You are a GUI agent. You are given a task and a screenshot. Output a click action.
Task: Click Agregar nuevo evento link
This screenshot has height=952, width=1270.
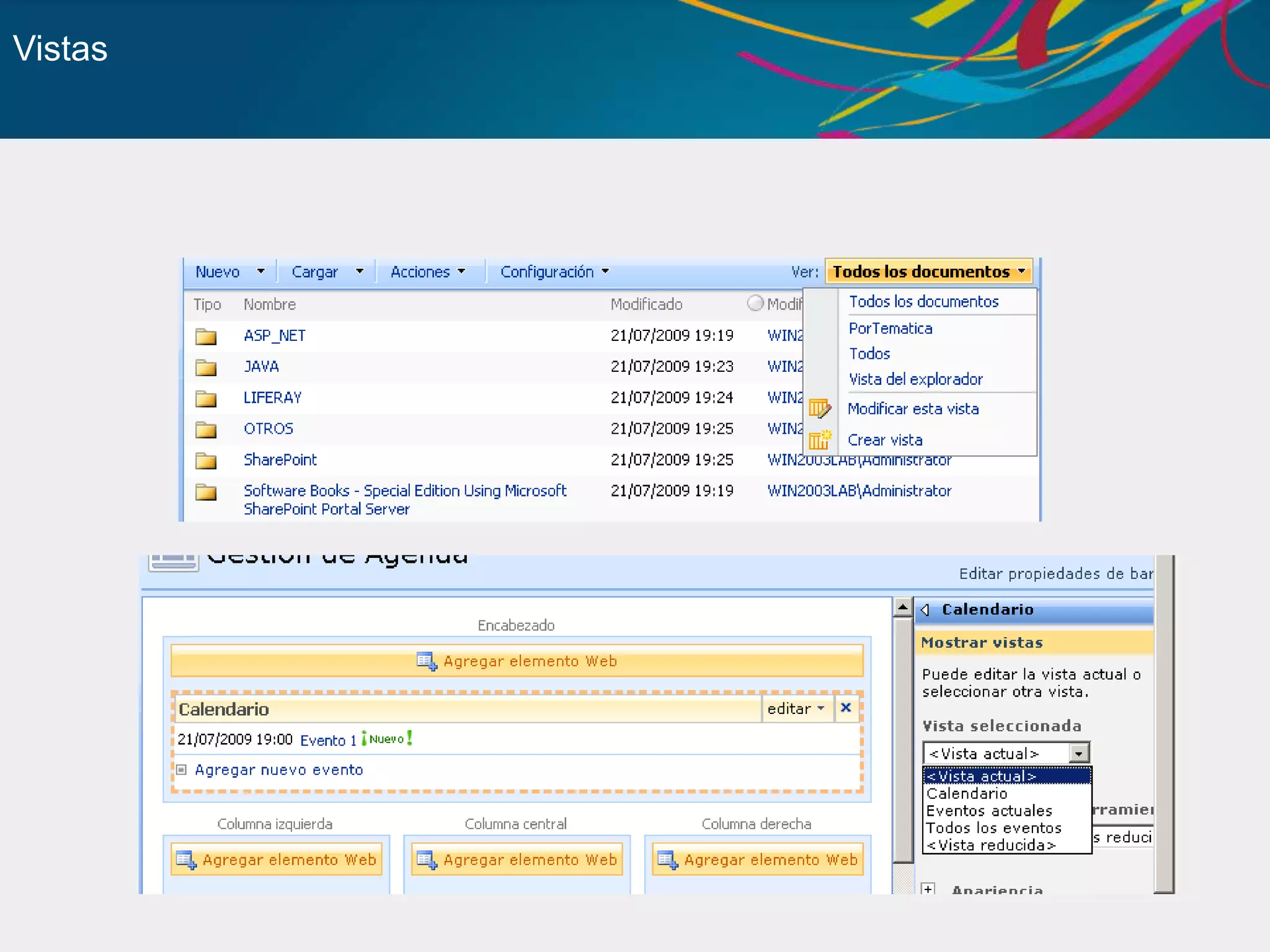(278, 770)
